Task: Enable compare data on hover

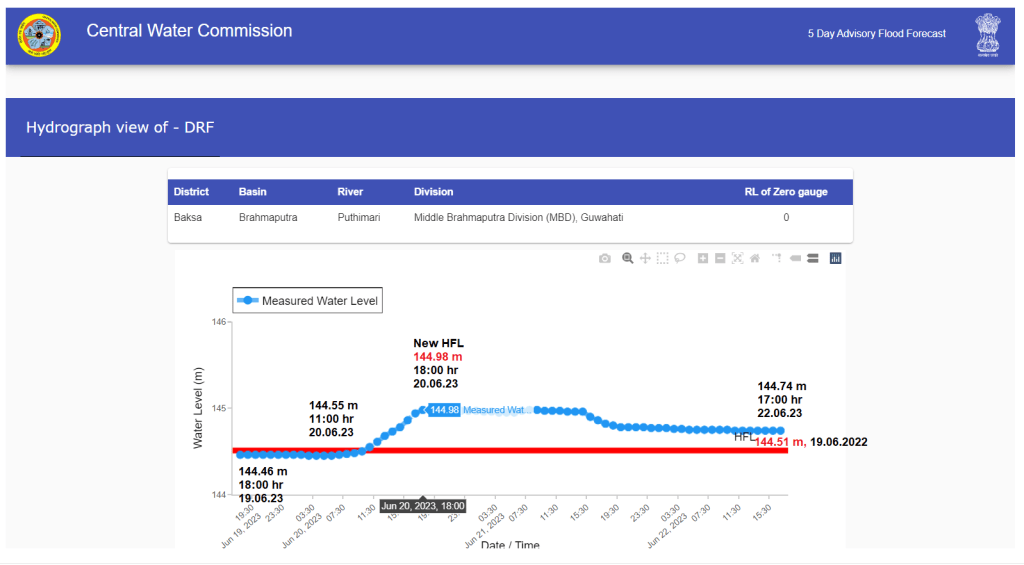Action: coord(813,258)
